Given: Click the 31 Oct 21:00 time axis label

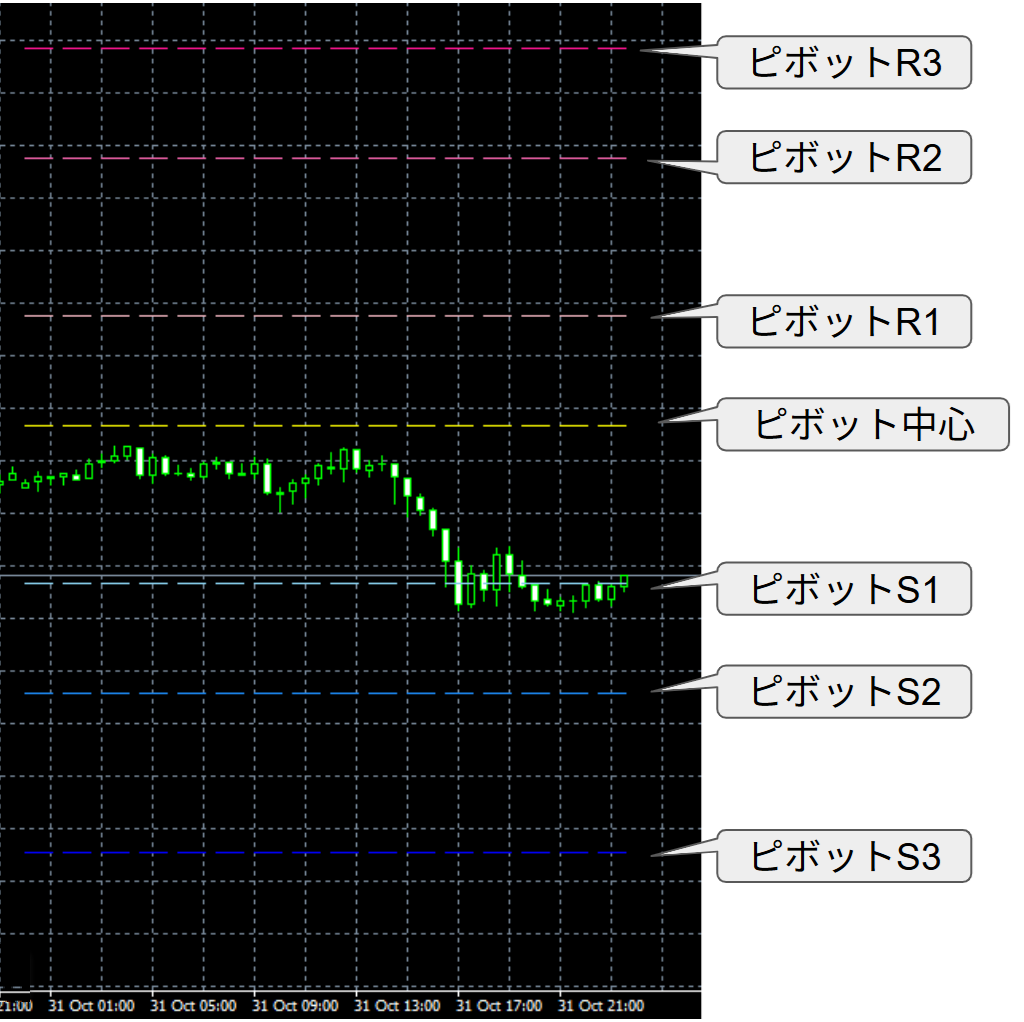Looking at the screenshot, I should tap(601, 1006).
